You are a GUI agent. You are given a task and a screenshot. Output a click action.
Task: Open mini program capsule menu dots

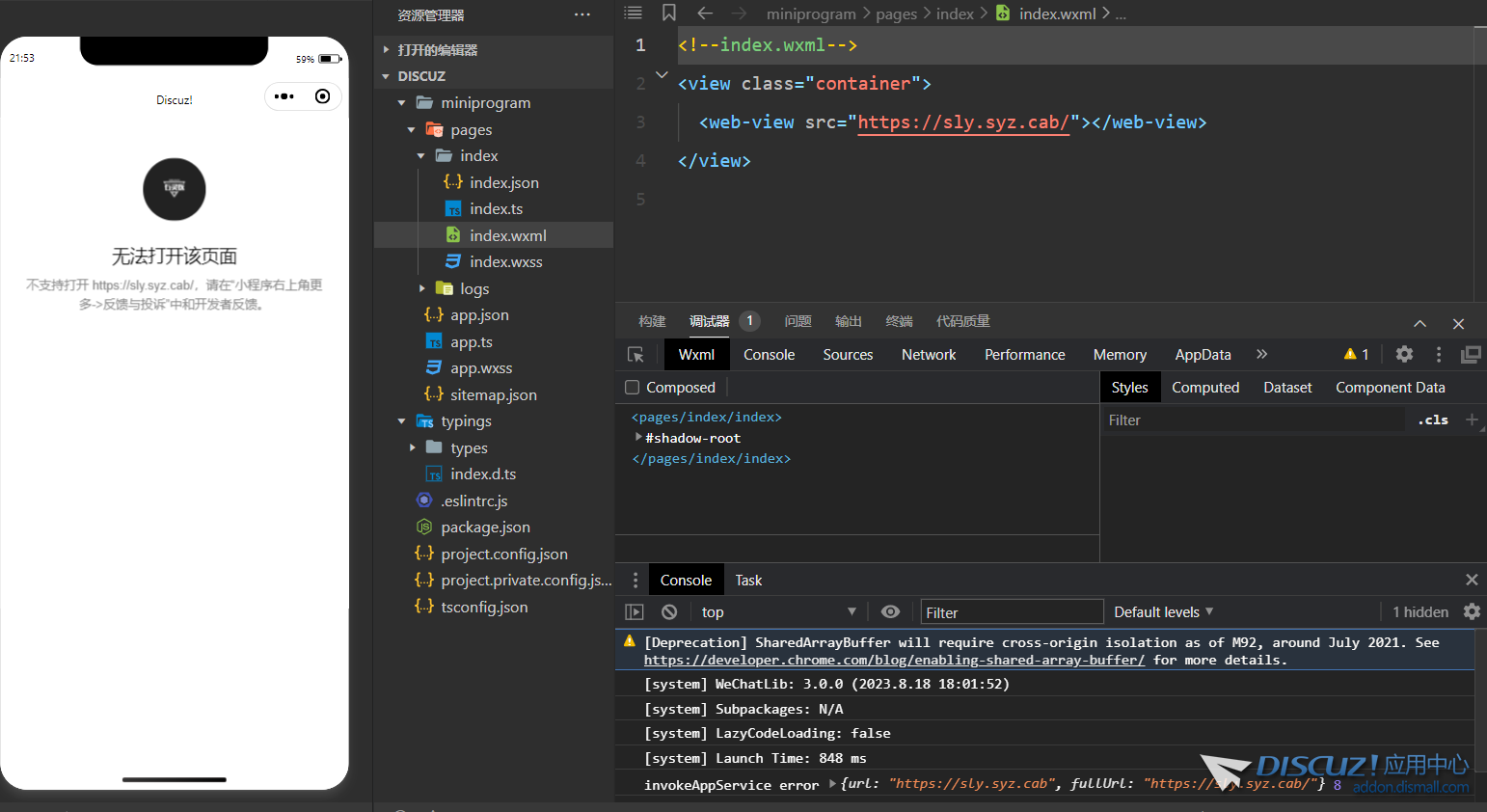pyautogui.click(x=284, y=96)
